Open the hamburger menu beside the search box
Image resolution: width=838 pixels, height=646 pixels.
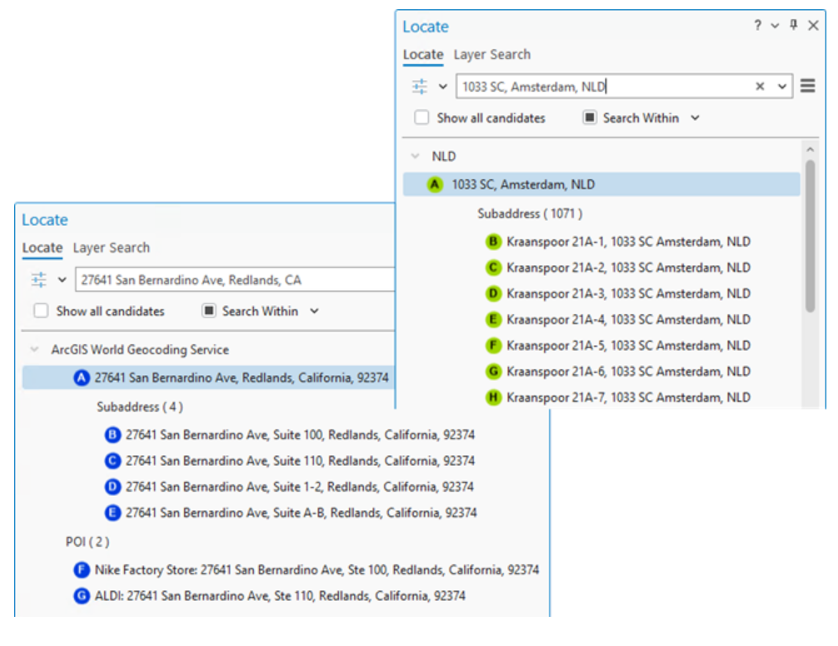click(x=807, y=85)
